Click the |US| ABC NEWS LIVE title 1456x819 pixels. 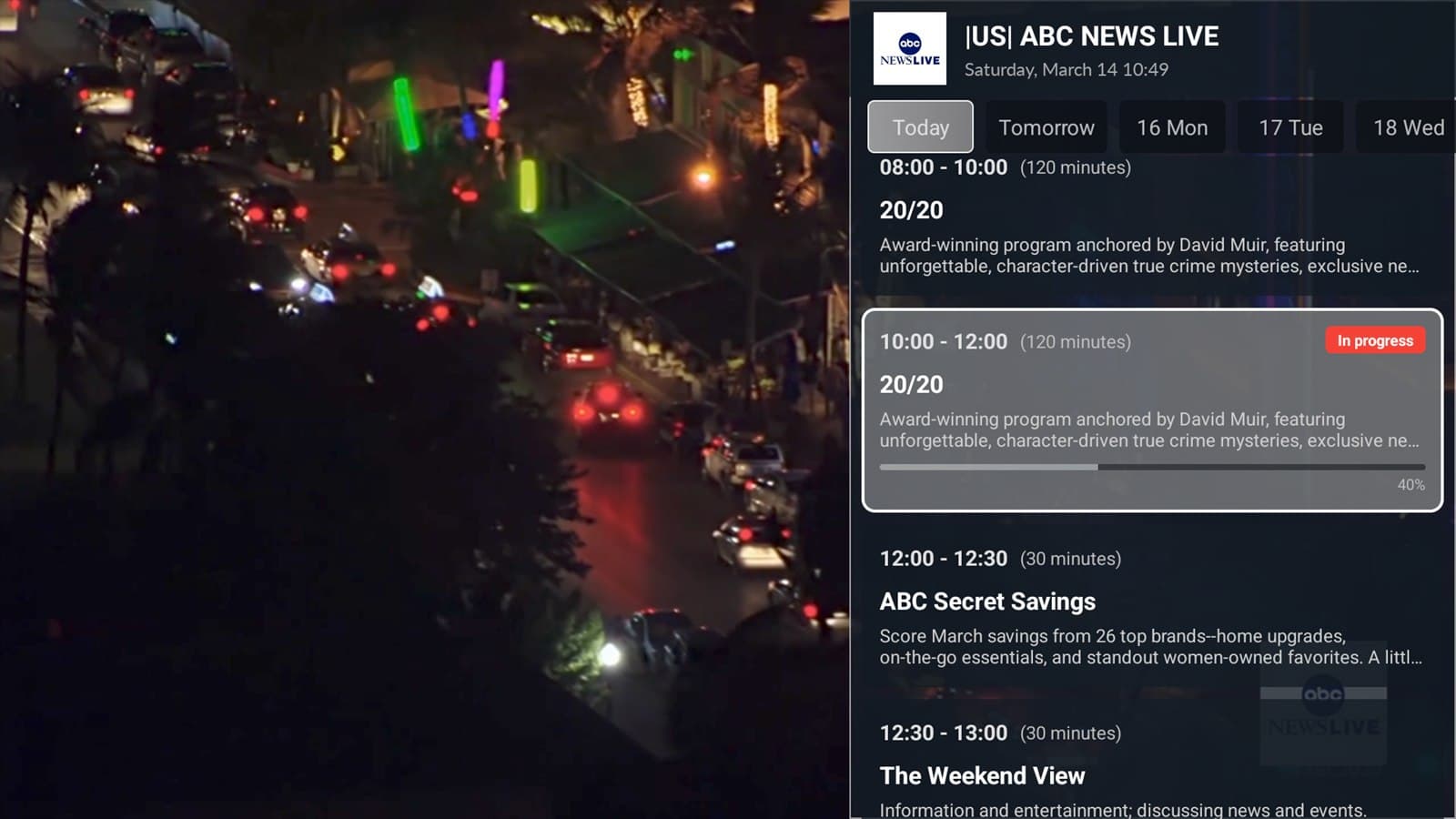(1091, 36)
